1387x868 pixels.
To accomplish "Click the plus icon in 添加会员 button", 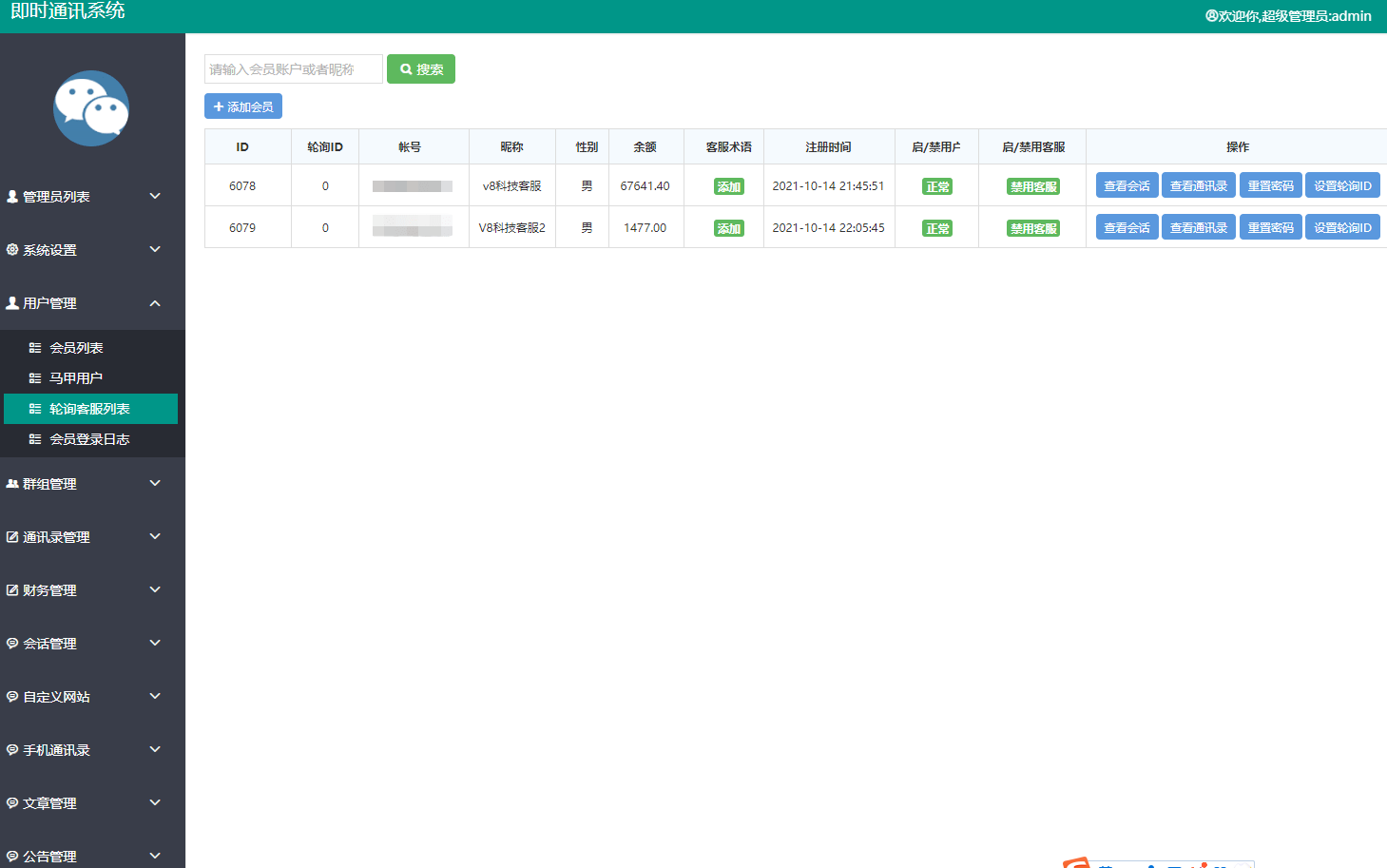I will tap(219, 106).
